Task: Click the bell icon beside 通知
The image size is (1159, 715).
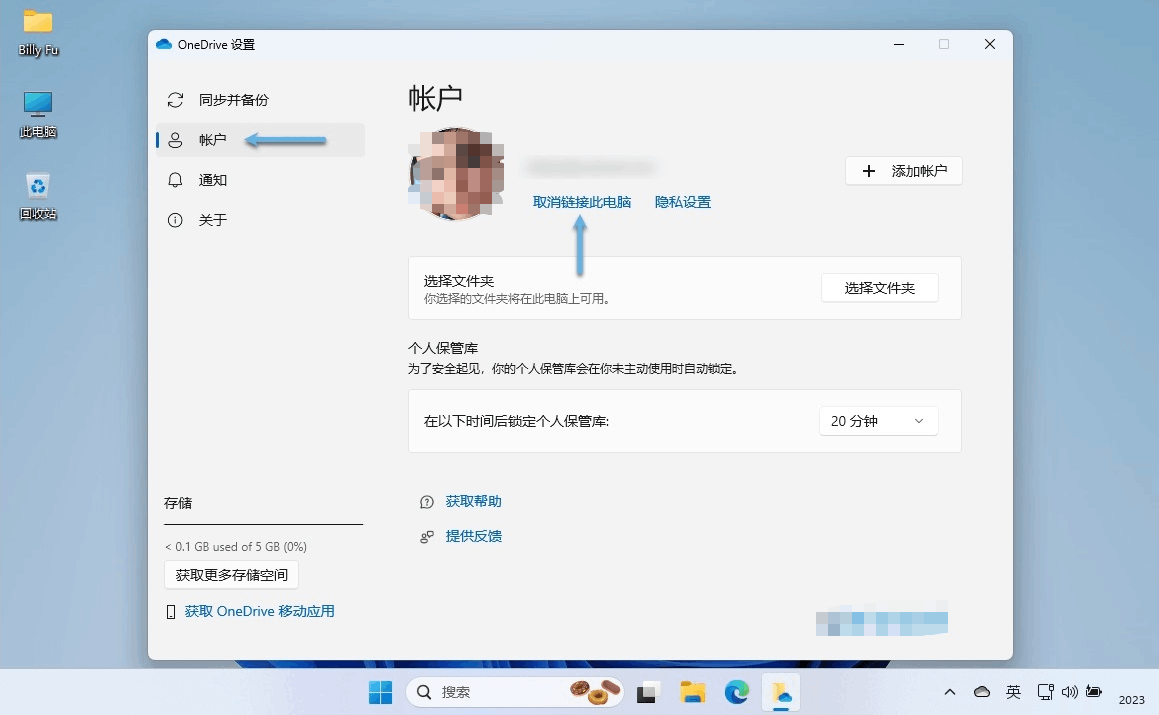Action: [175, 180]
